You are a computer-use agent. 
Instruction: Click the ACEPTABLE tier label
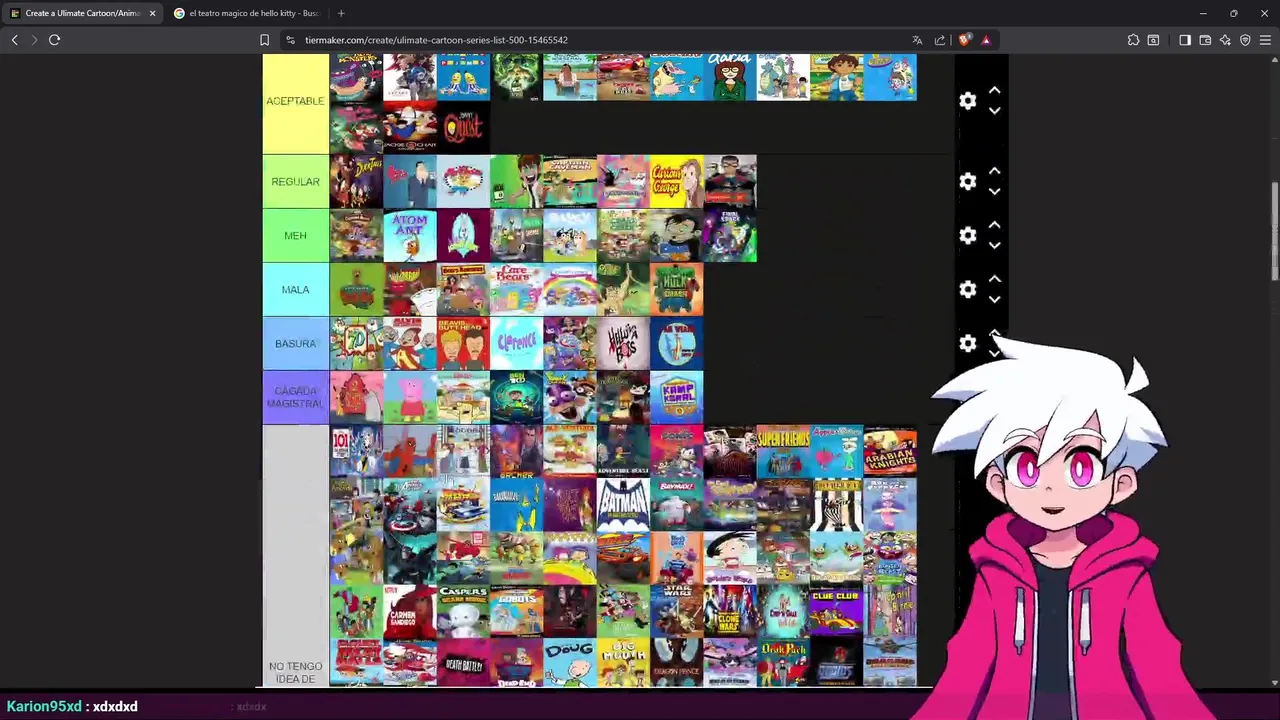(x=295, y=101)
